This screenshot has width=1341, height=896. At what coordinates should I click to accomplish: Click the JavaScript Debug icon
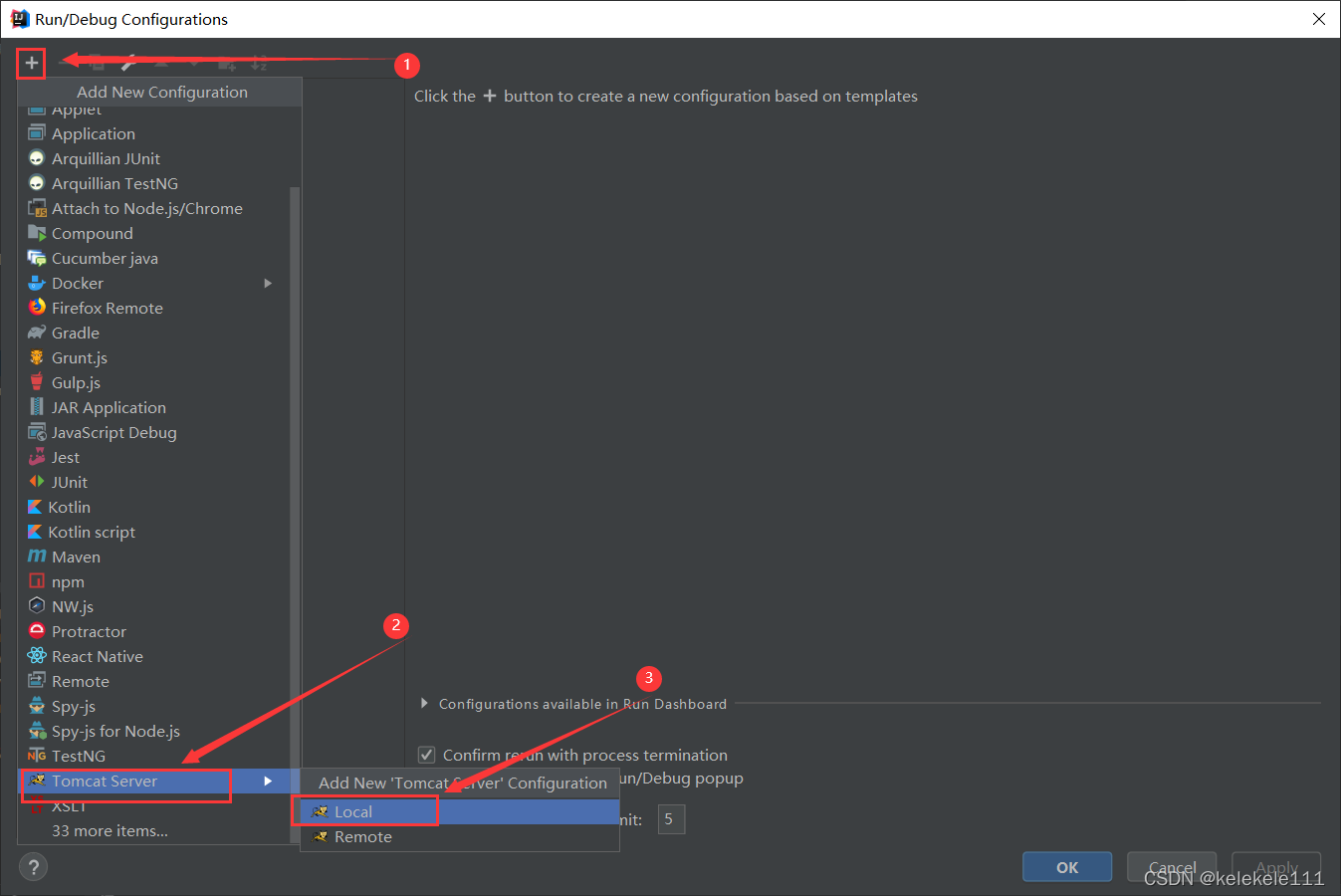pos(37,432)
